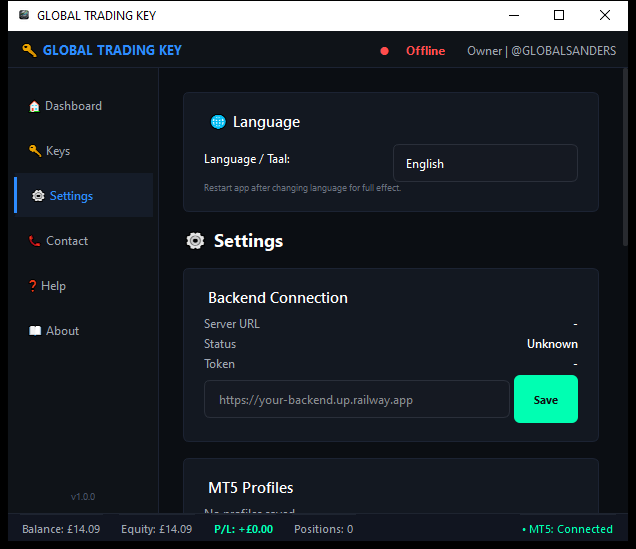This screenshot has height=549, width=636.
Task: Click Balance: £14.09 in status bar
Action: [61, 529]
